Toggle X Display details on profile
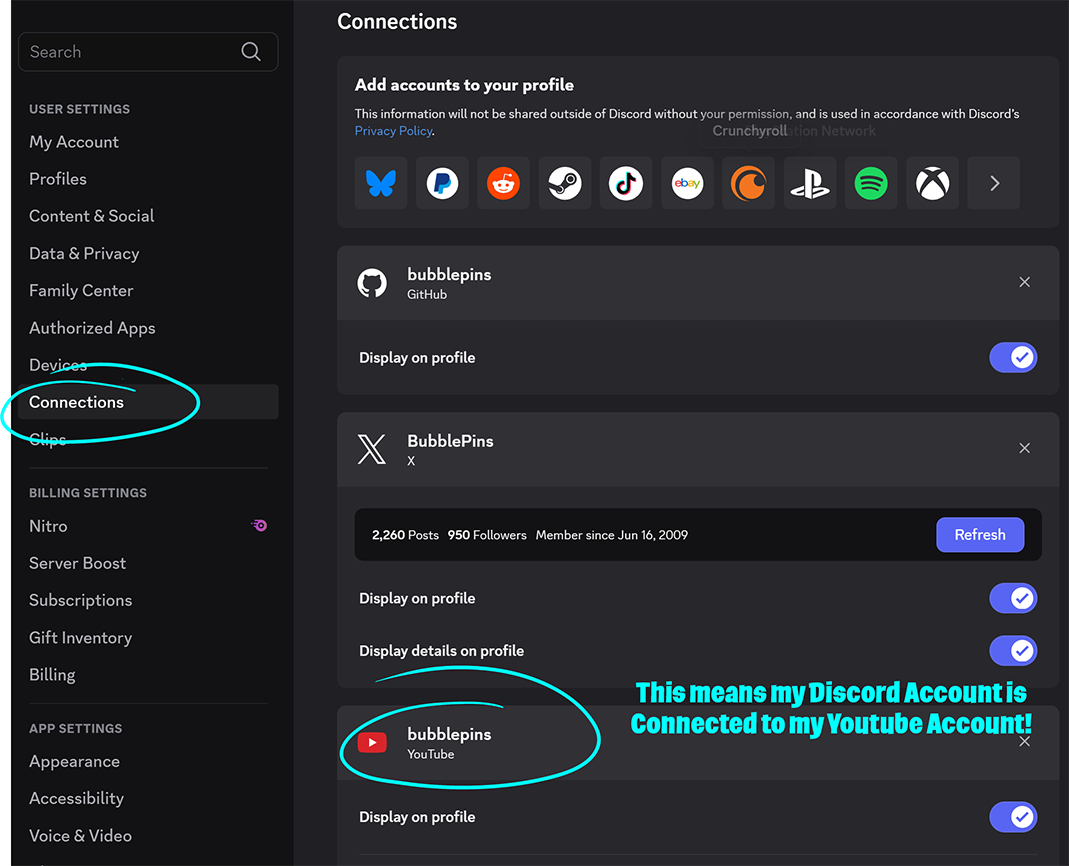This screenshot has height=866, width=1069. (x=1013, y=651)
